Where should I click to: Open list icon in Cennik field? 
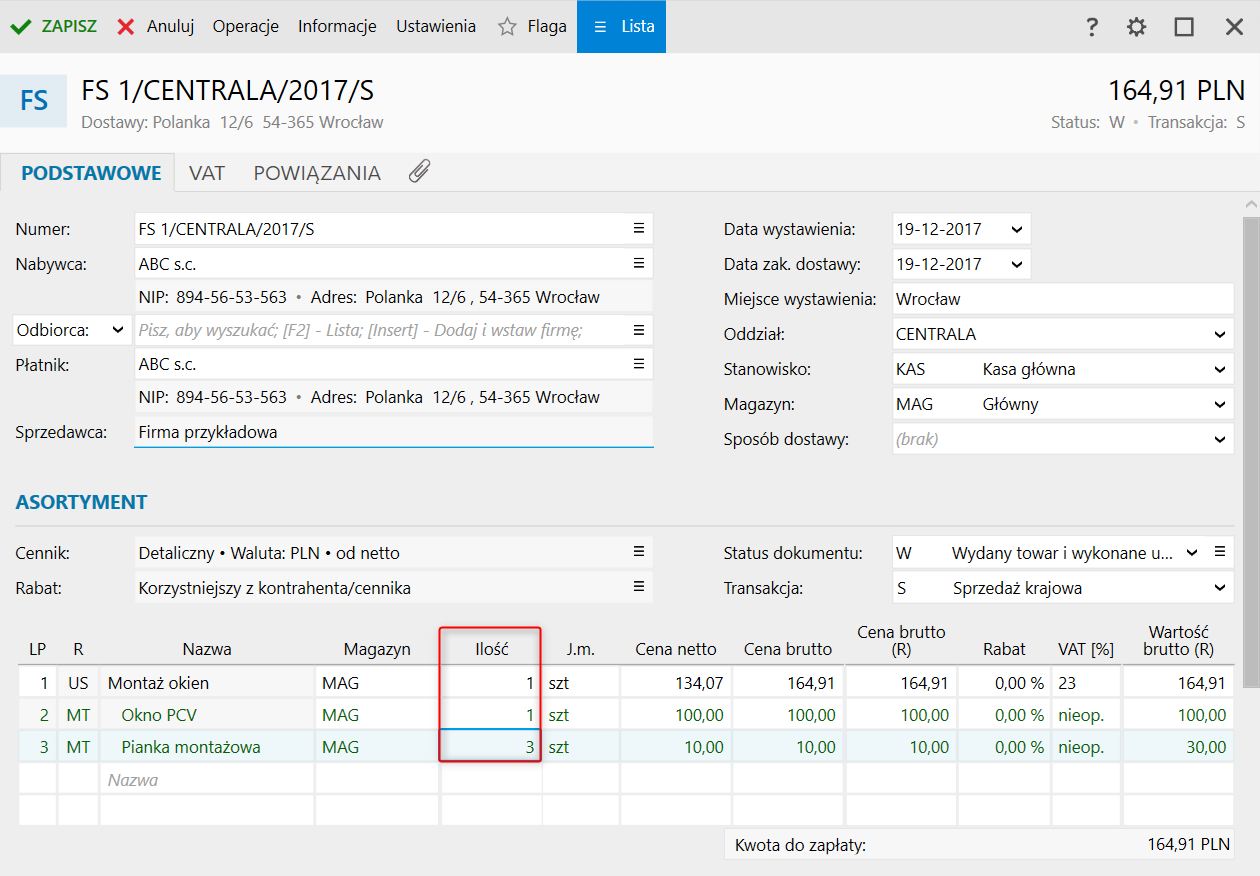[x=638, y=553]
